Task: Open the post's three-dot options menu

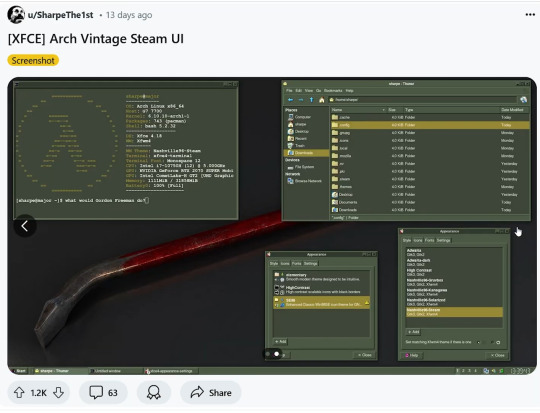Action: point(530,14)
